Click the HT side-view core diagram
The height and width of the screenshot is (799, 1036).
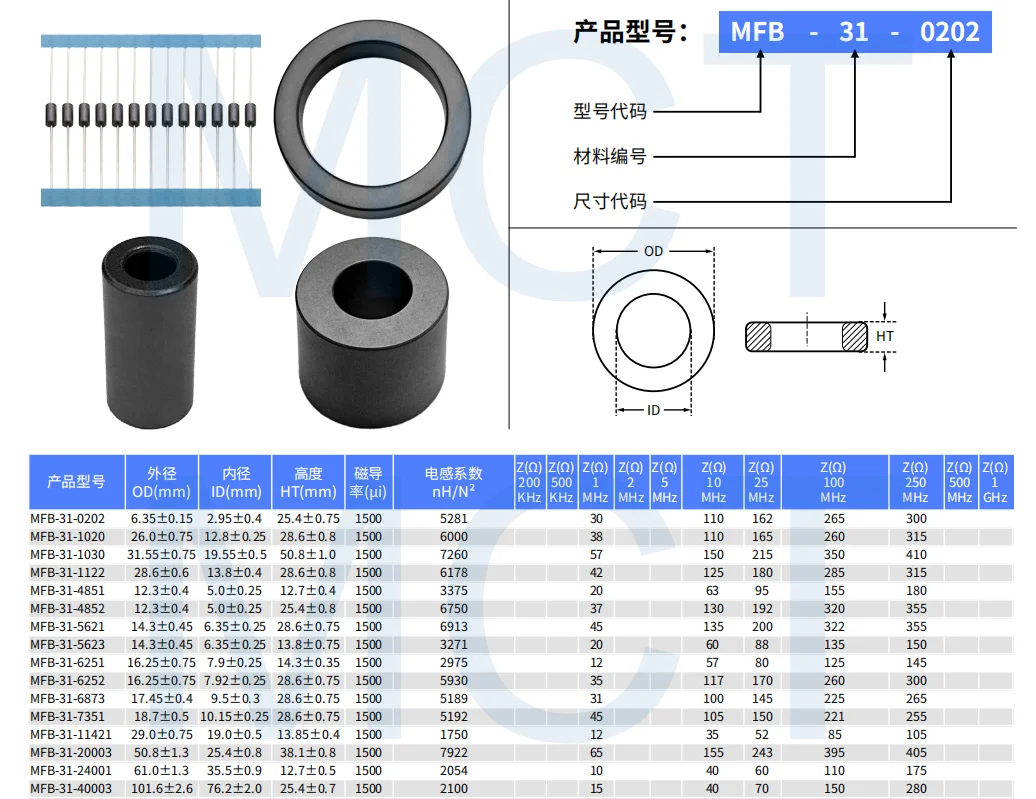[805, 335]
